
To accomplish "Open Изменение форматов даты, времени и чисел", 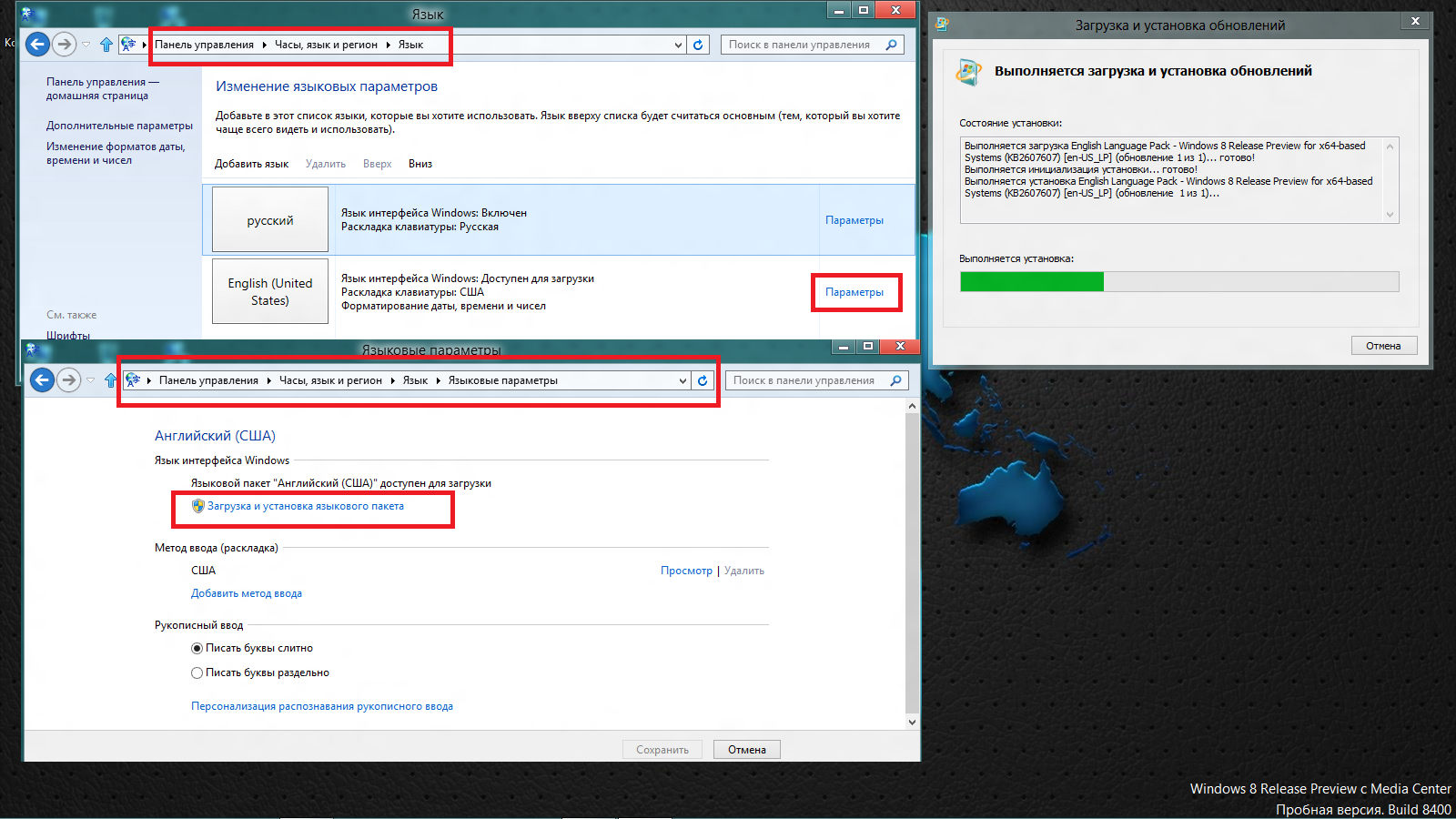I will (116, 153).
